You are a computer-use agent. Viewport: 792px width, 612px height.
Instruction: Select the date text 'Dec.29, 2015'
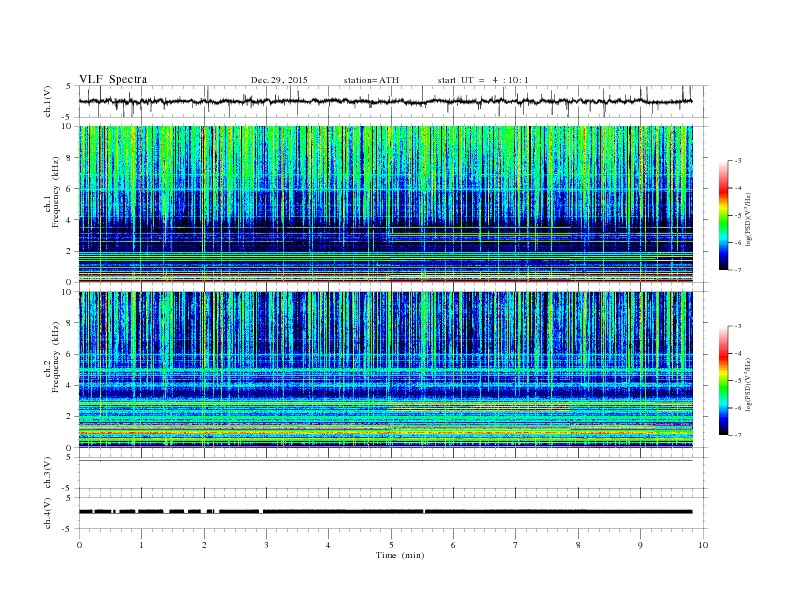point(279,80)
